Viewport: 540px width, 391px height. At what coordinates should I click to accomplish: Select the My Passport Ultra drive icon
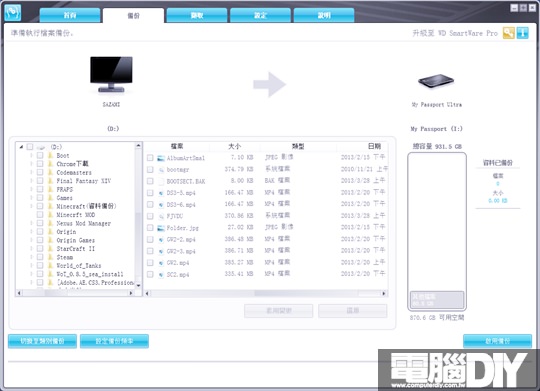(436, 82)
